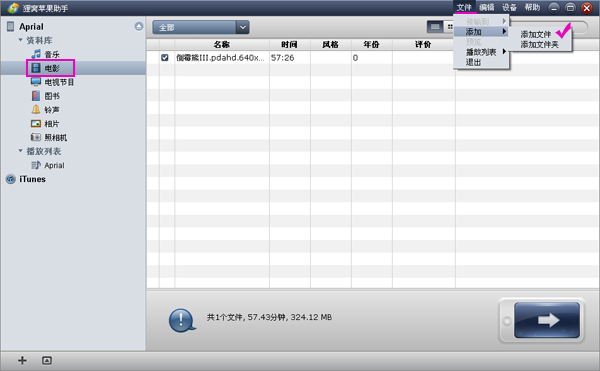Viewport: 600px width, 371px height.
Task: Sort by 评价 column header
Action: [423, 44]
